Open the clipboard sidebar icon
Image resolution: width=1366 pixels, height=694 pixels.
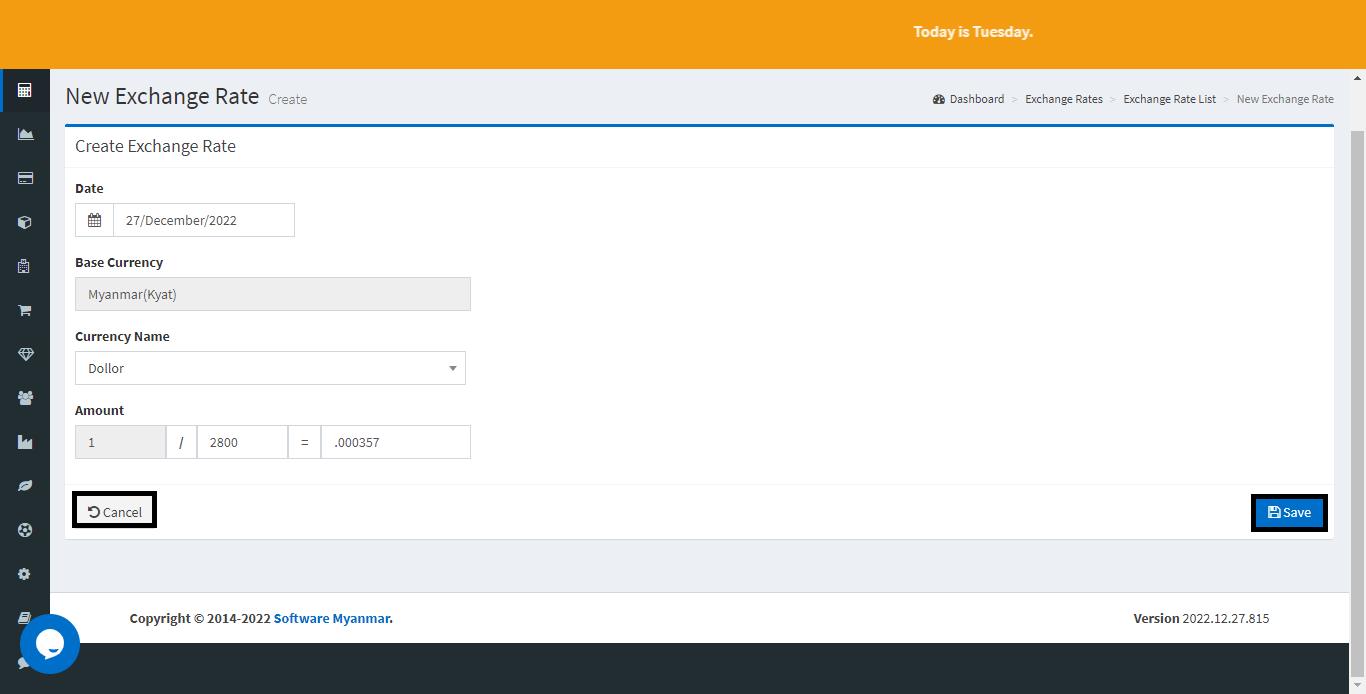tap(25, 266)
